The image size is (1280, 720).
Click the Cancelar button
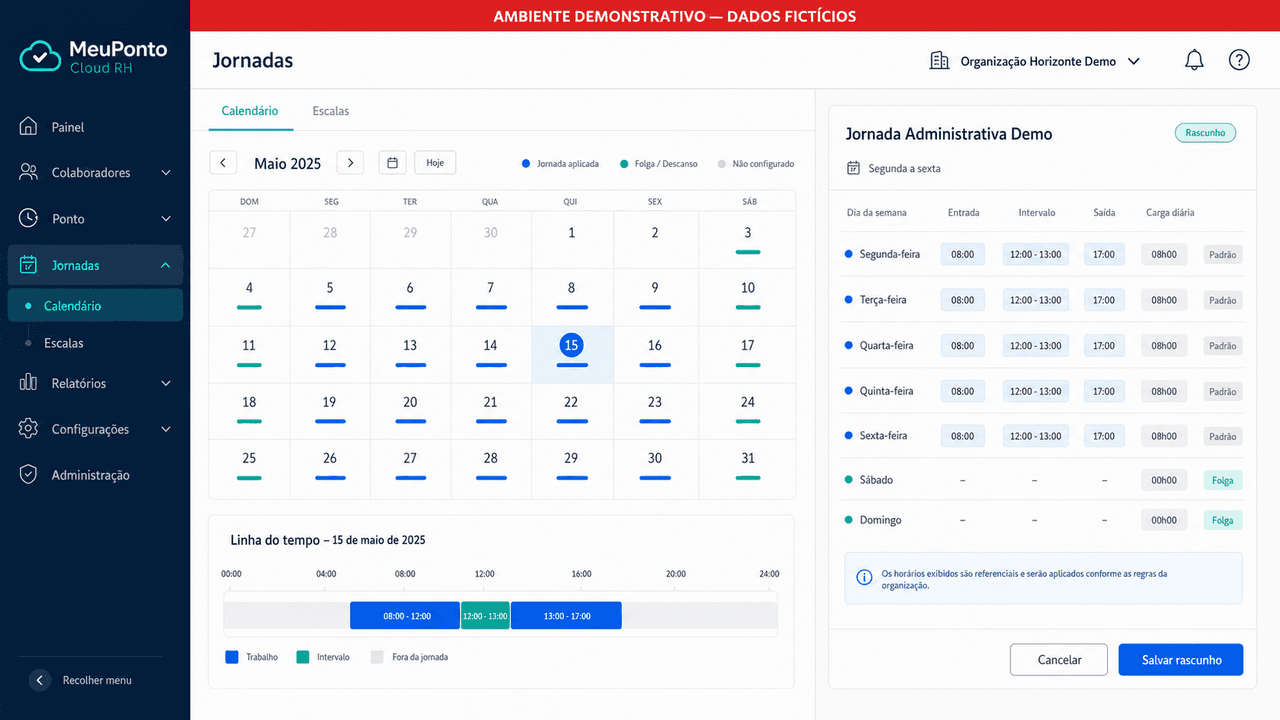(1059, 660)
